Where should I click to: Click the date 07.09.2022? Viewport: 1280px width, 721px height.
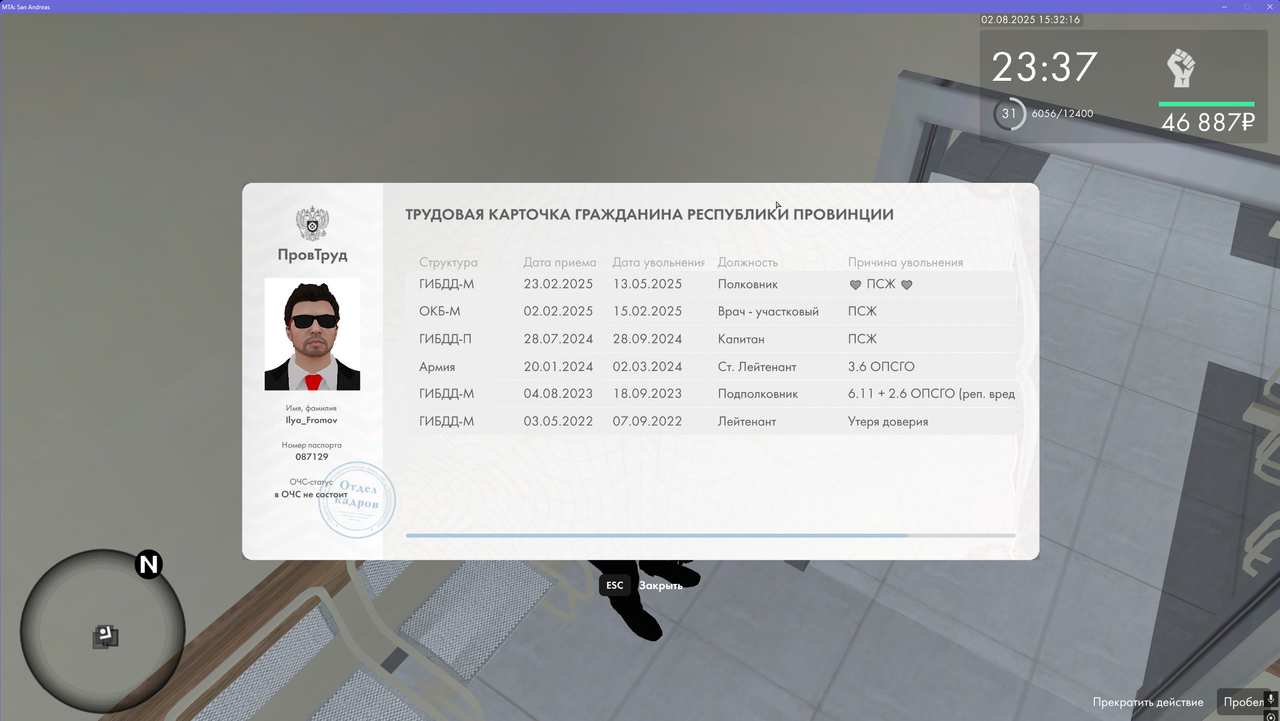pos(648,421)
